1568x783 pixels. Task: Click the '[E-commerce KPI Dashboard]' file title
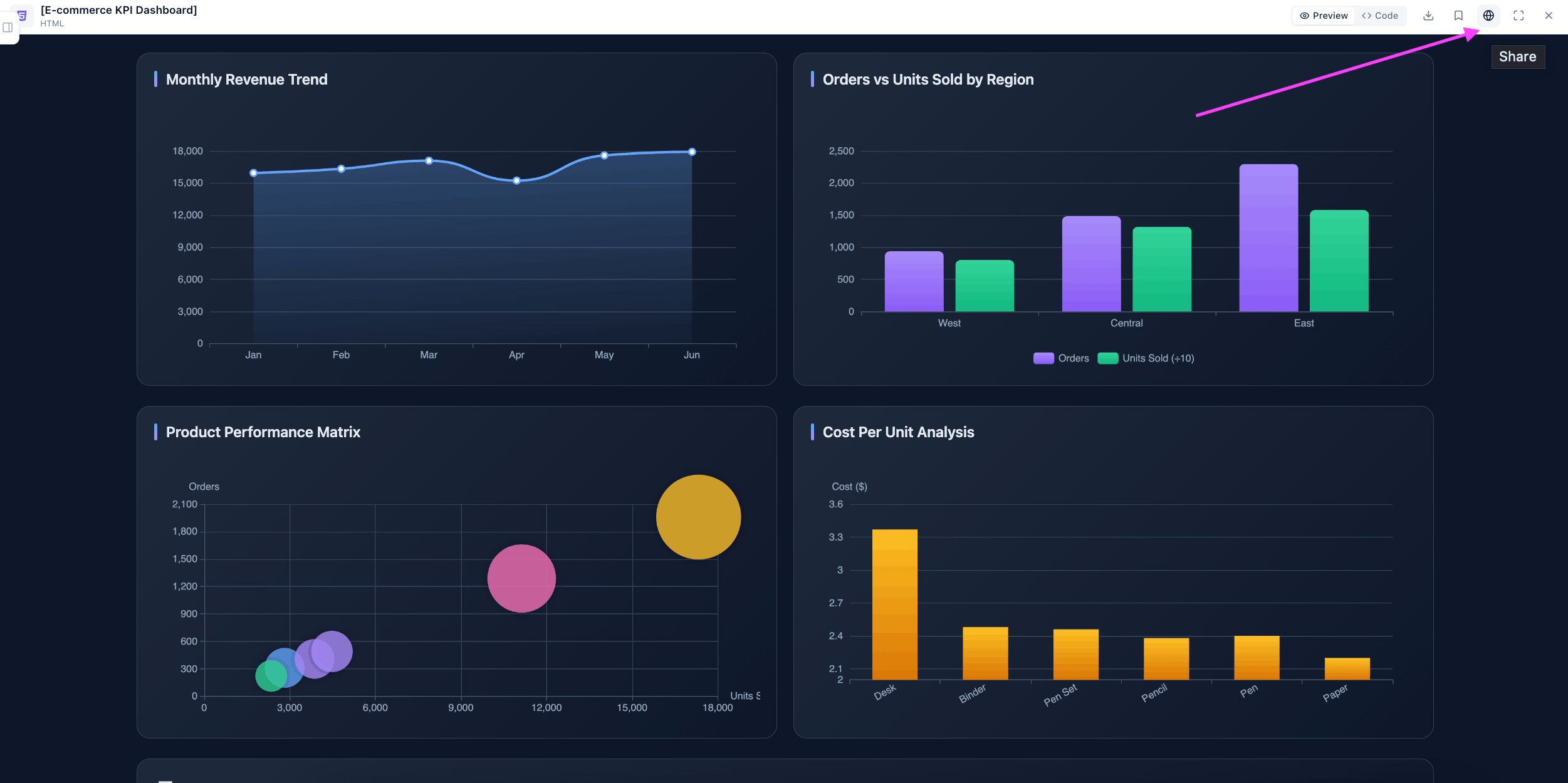click(119, 10)
